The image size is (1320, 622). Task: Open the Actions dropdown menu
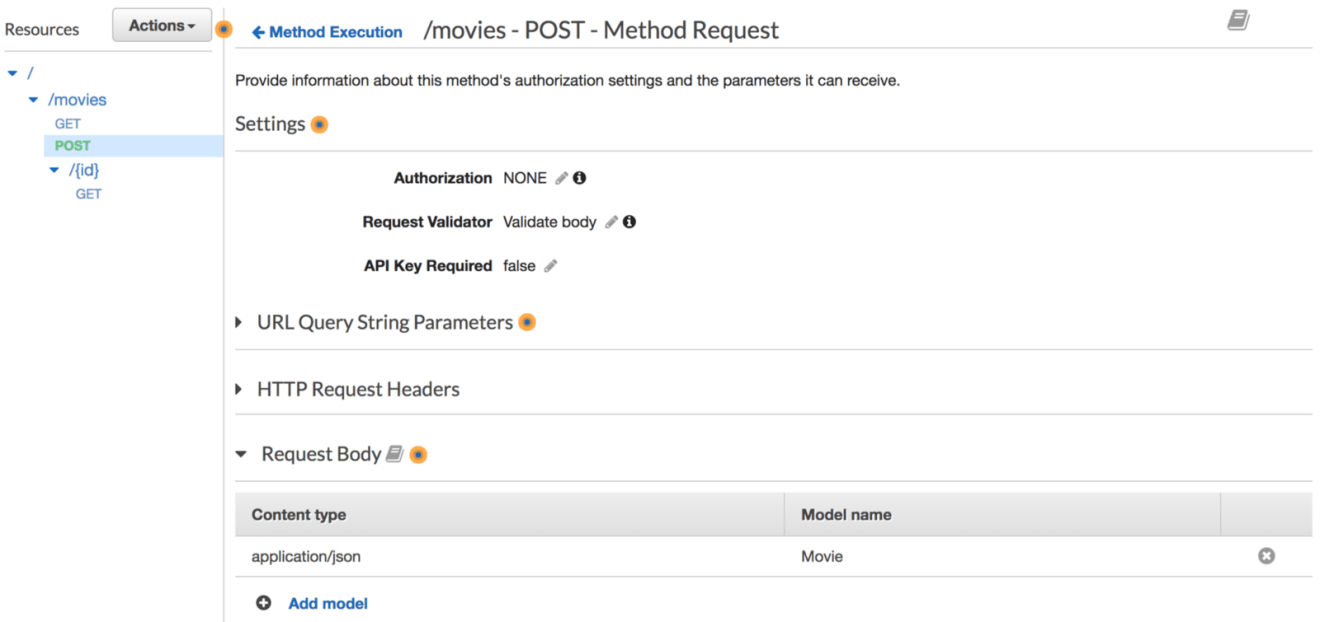(161, 25)
